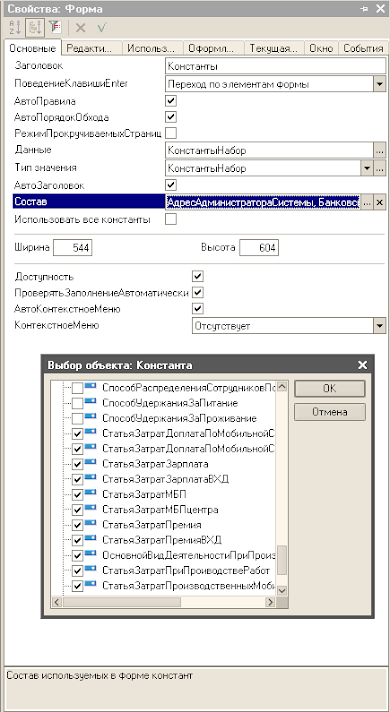Toggle the АвтоЗаголовок checkbox
390x712 pixels.
point(171,185)
